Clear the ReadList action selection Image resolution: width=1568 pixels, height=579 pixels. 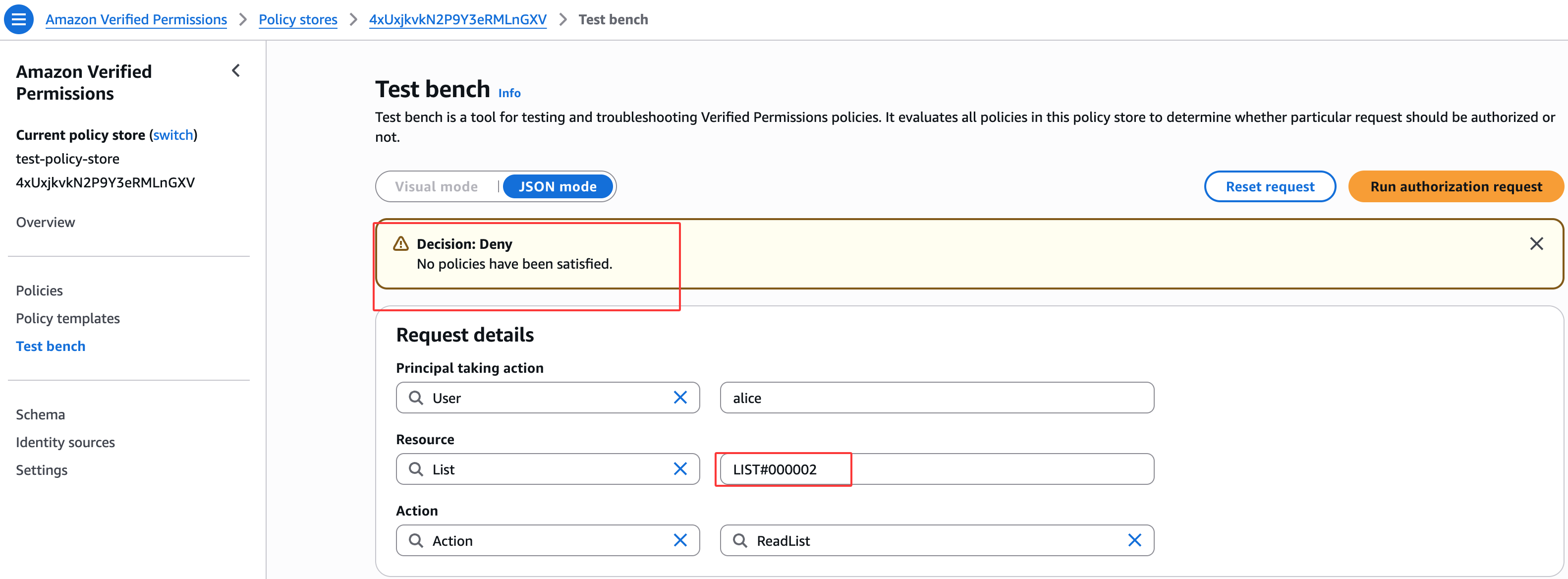coord(1134,540)
